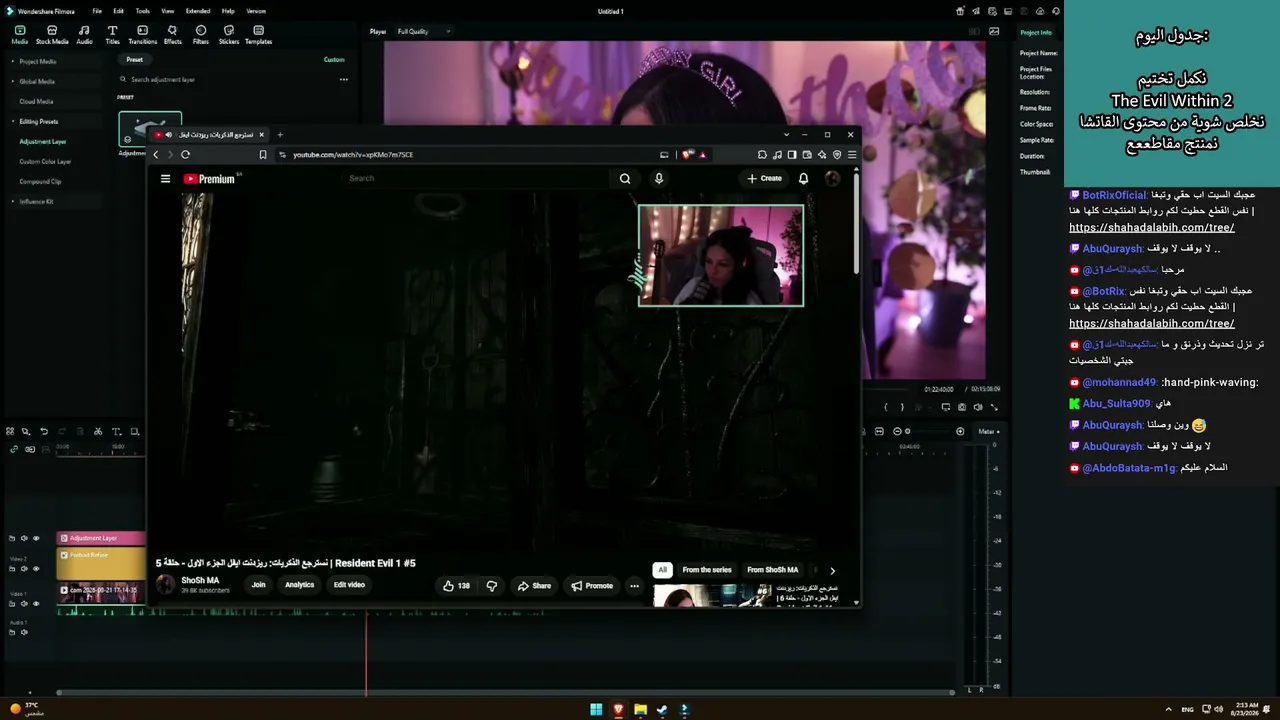Screen dimensions: 1280x720
Task: Click the Edit video button
Action: tap(349, 585)
